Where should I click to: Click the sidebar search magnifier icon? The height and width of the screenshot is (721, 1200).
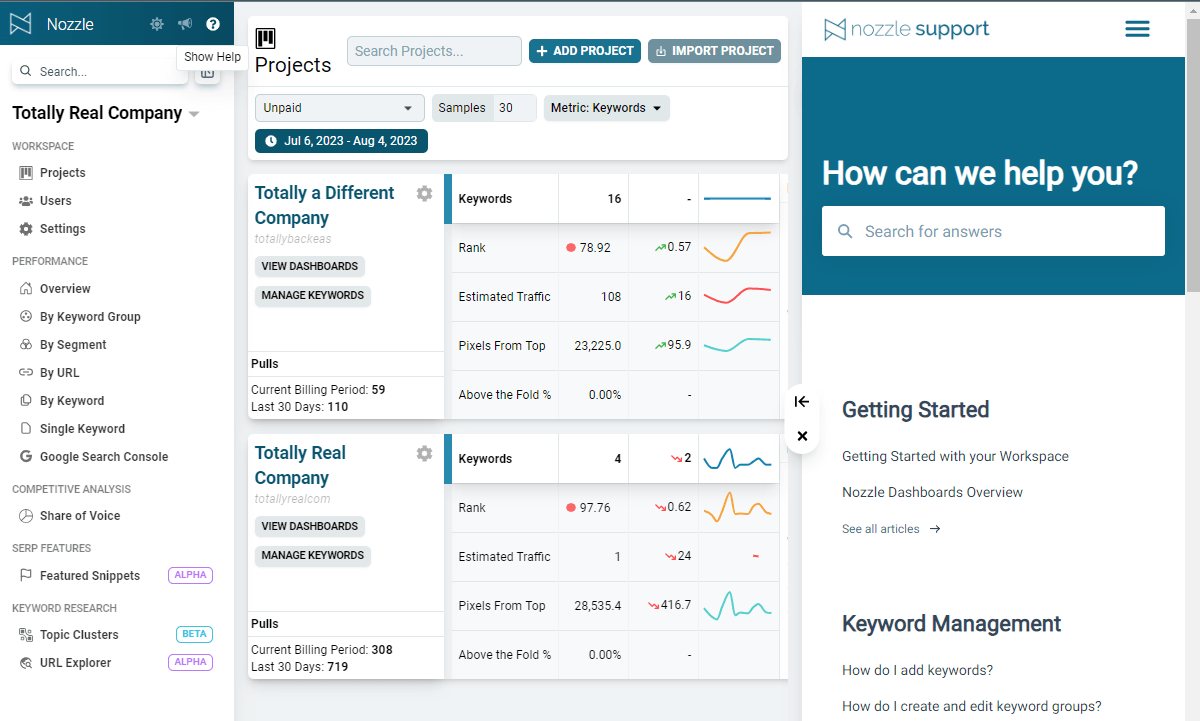click(25, 72)
